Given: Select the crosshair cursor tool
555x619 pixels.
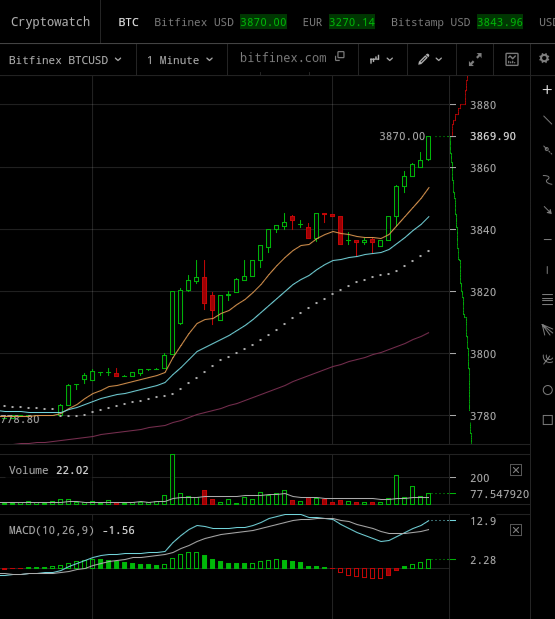Looking at the screenshot, I should pyautogui.click(x=547, y=90).
